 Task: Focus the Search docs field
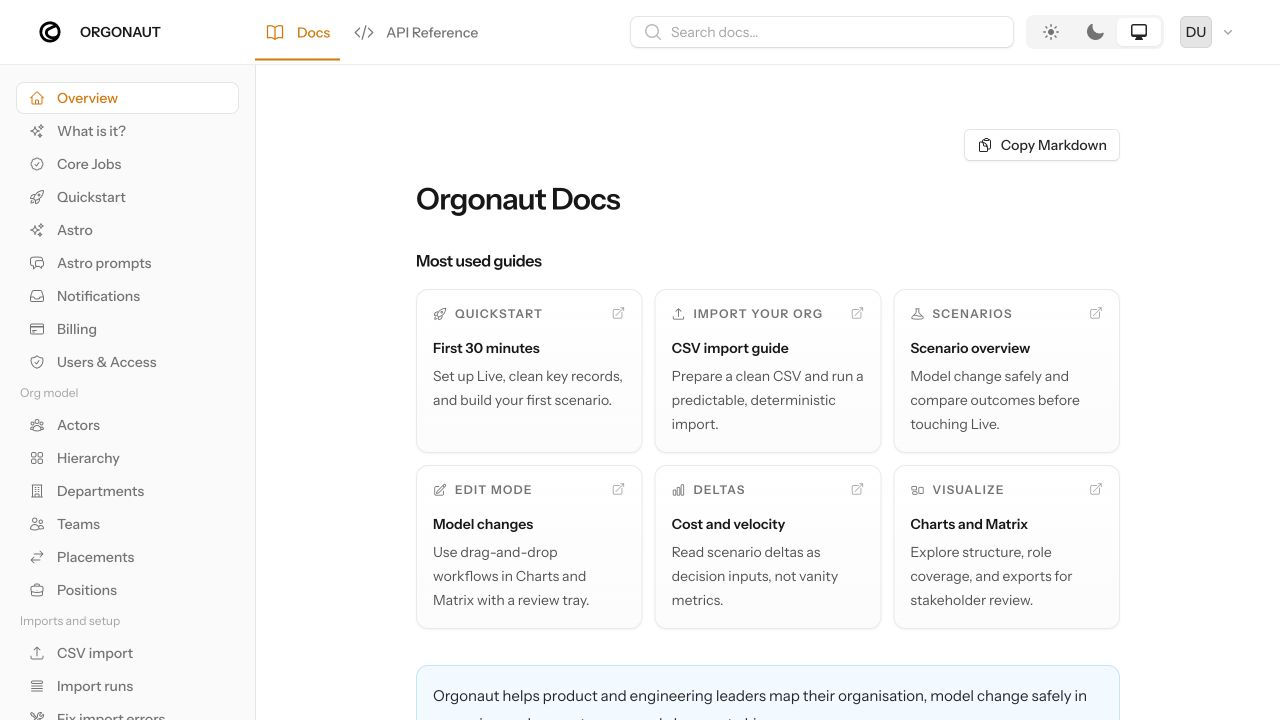822,32
